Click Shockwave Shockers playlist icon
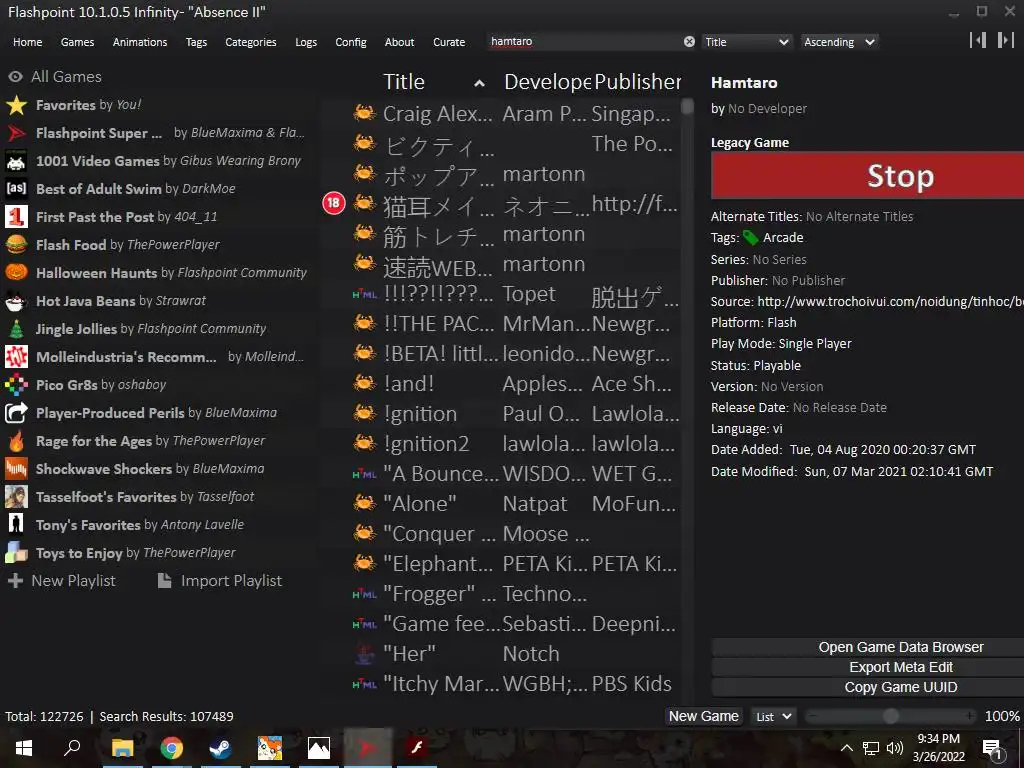Screen dimensions: 1024x768 16,469
